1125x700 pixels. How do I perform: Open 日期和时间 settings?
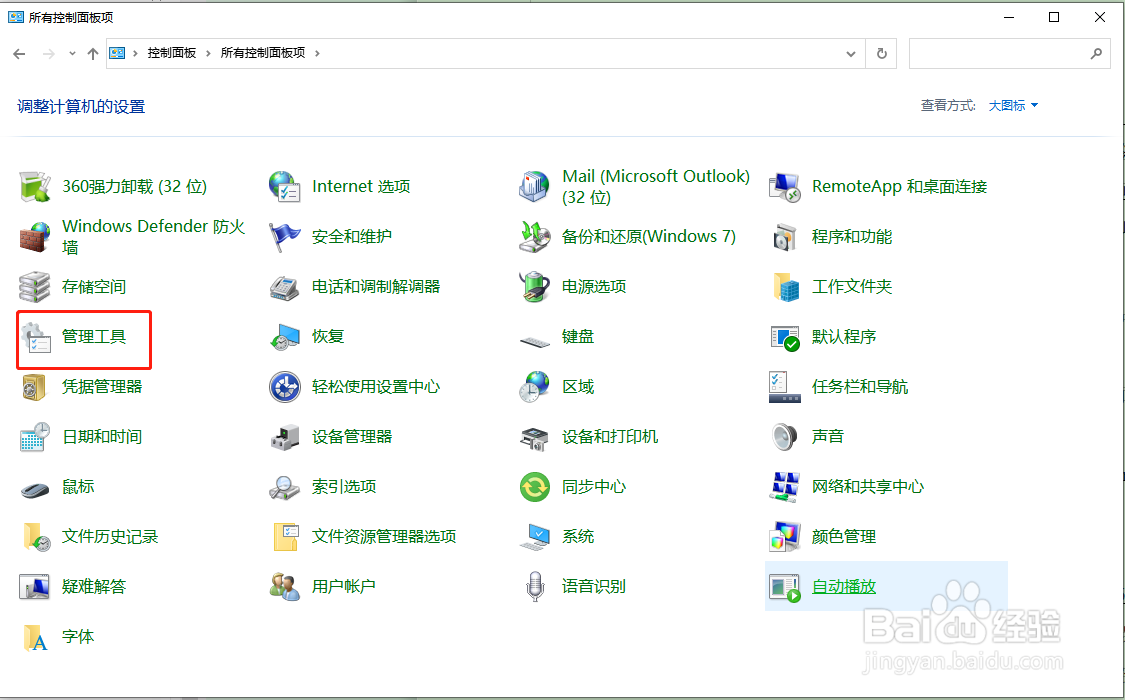103,437
